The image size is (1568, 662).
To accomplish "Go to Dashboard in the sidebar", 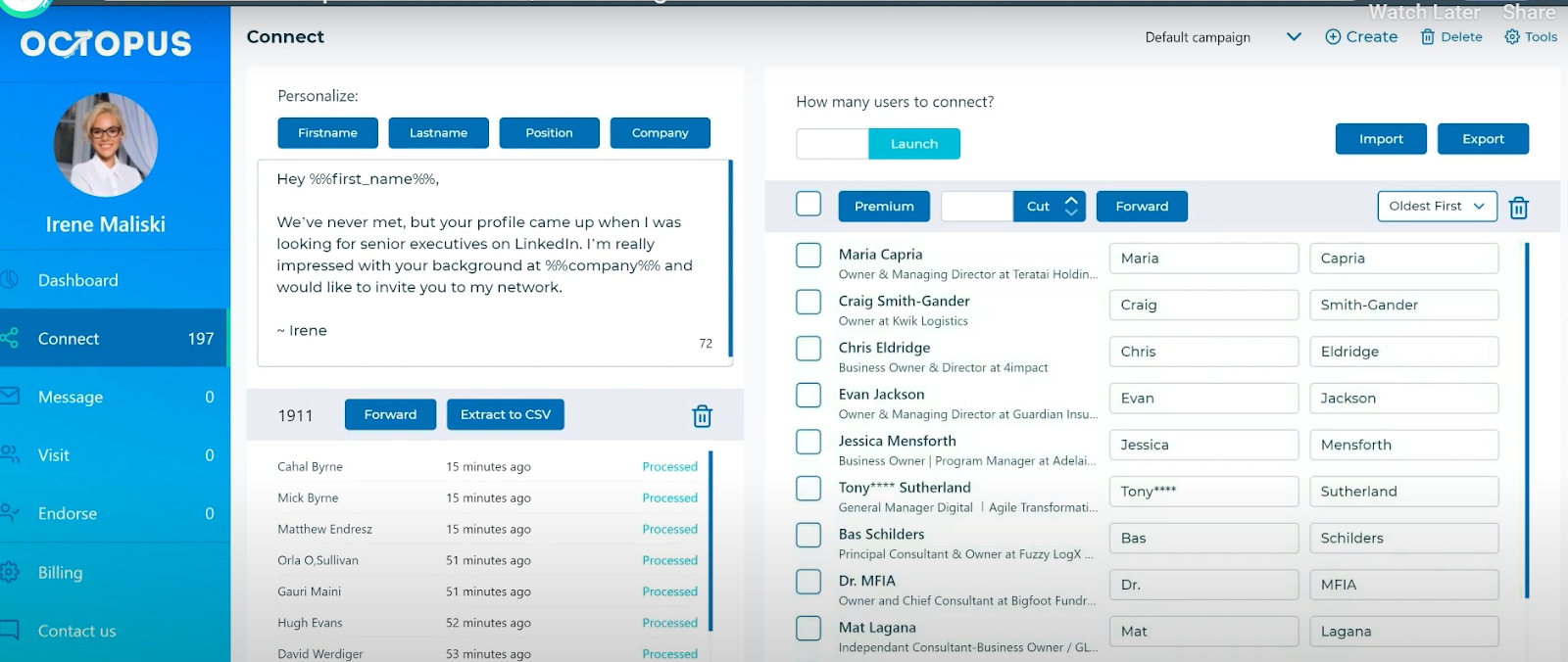I will click(78, 281).
